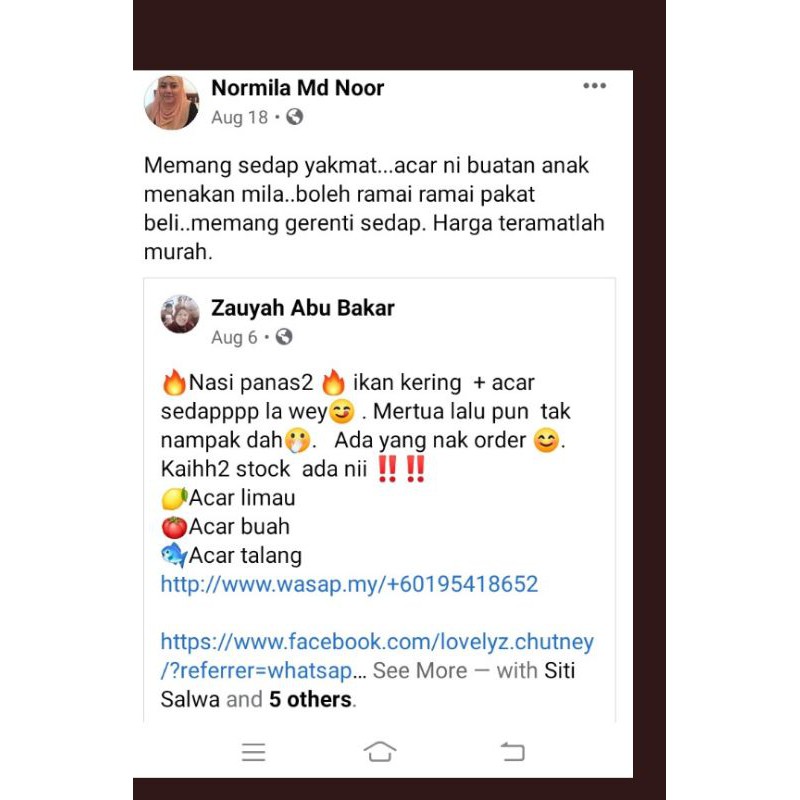
Task: Tap the lemon emoji beside Acar limau
Action: 174,498
